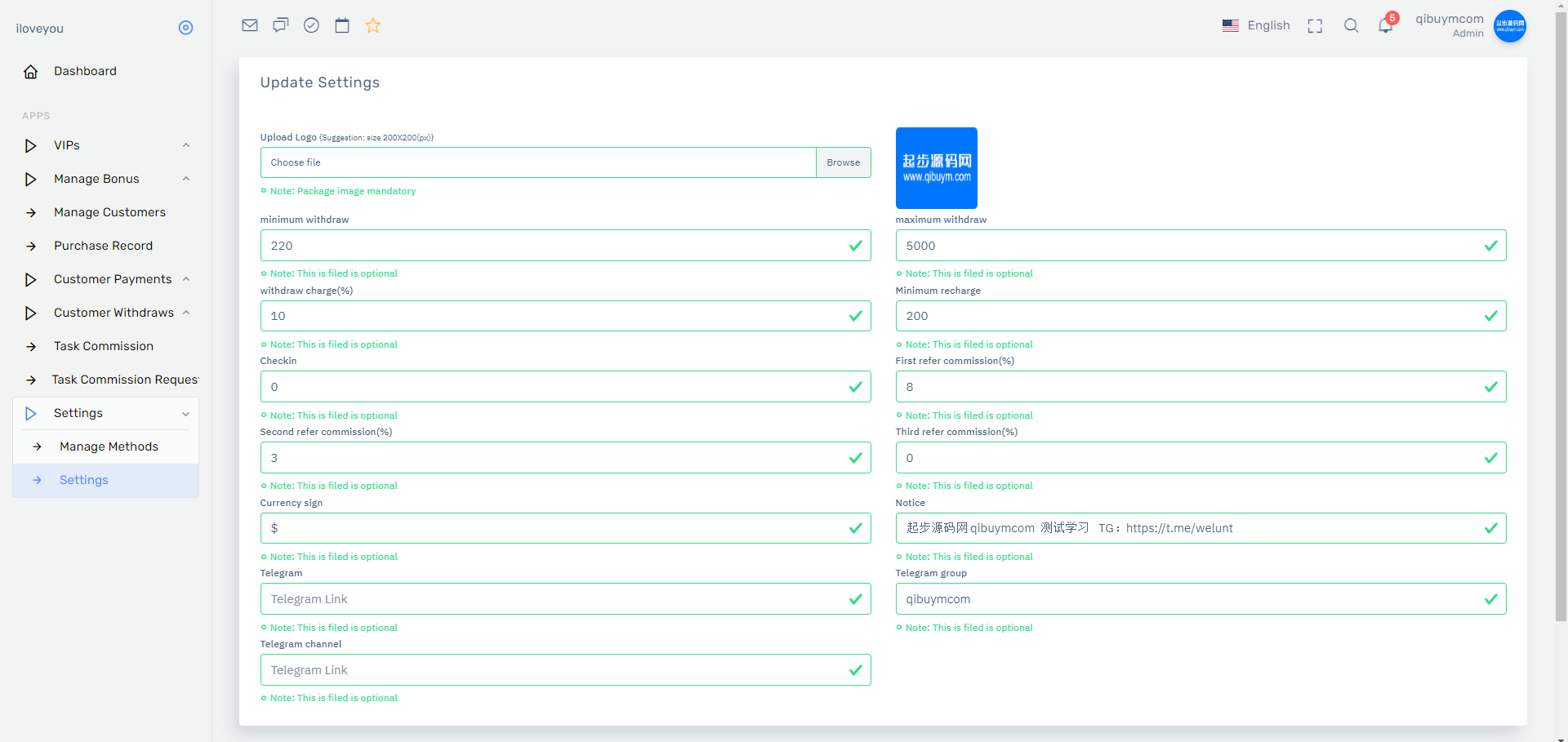Expand Customer Withdraws submenu
The image size is (1568, 742).
click(x=106, y=313)
